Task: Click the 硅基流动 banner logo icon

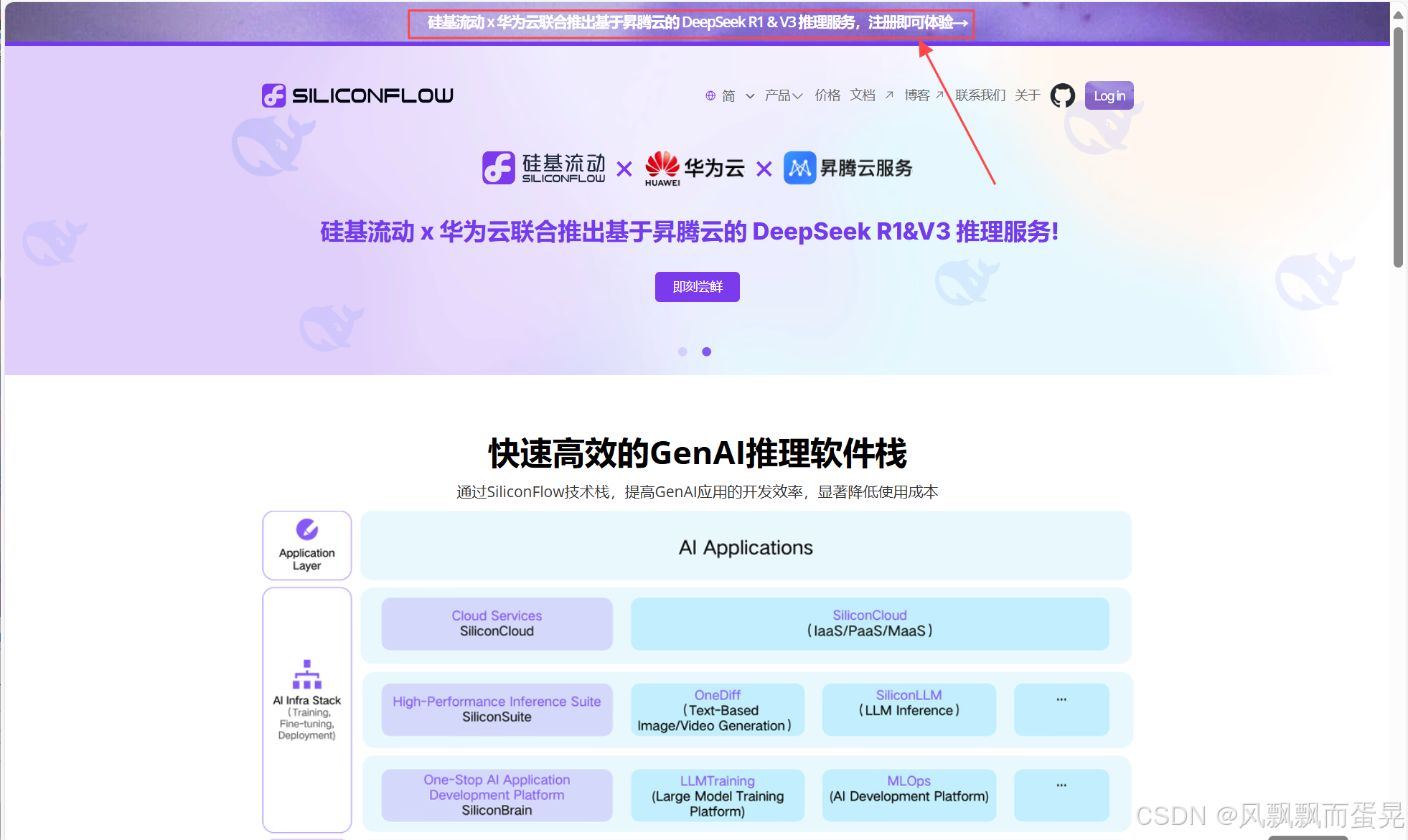Action: (x=498, y=168)
